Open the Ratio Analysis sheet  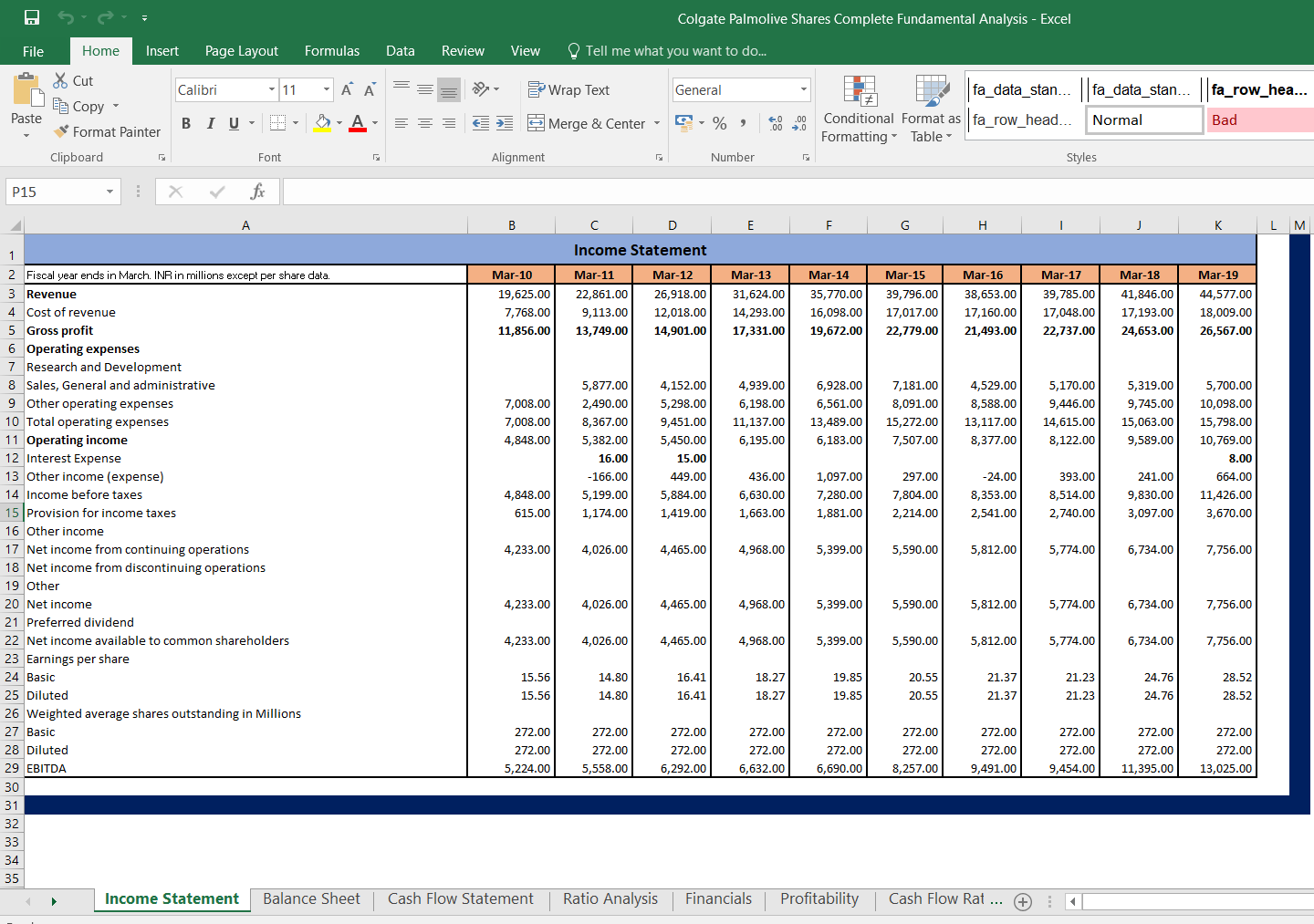coord(610,899)
